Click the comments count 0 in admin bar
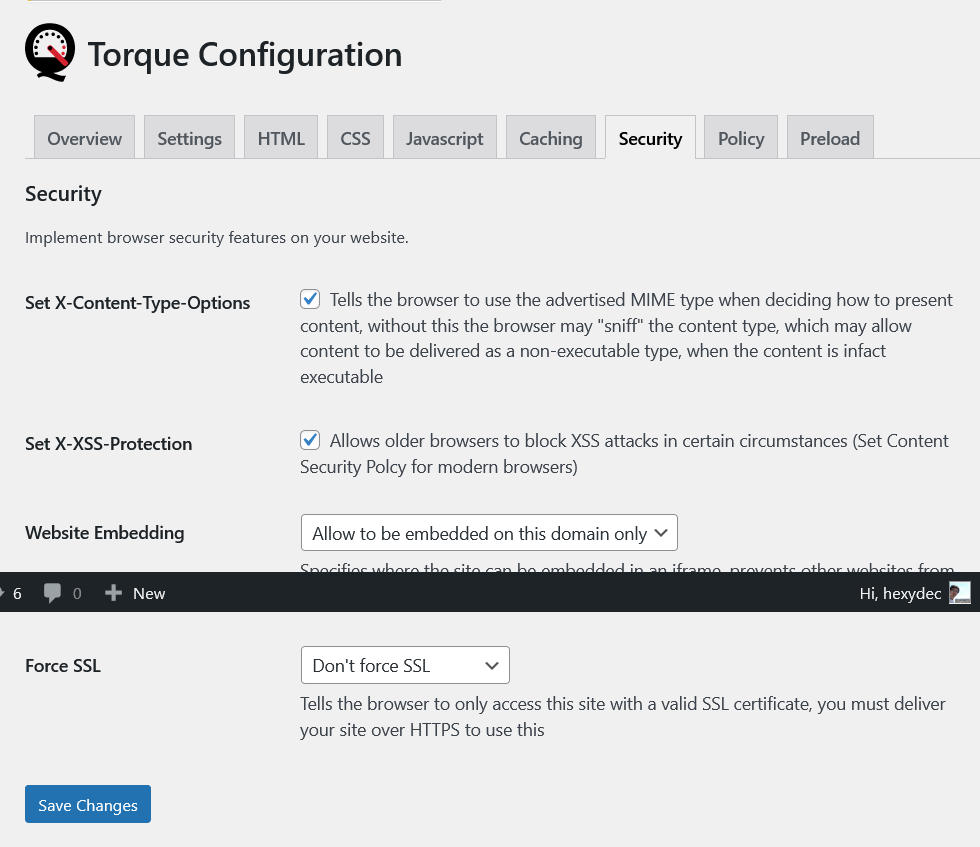This screenshot has width=980, height=847. coord(77,593)
